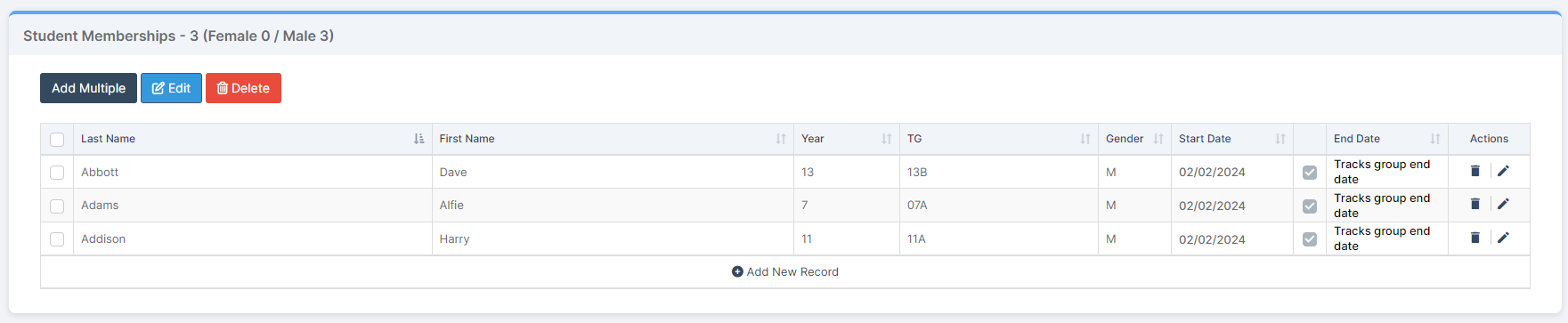The image size is (1568, 323).
Task: Tick the checkbox for Abbott row
Action: coord(57,173)
